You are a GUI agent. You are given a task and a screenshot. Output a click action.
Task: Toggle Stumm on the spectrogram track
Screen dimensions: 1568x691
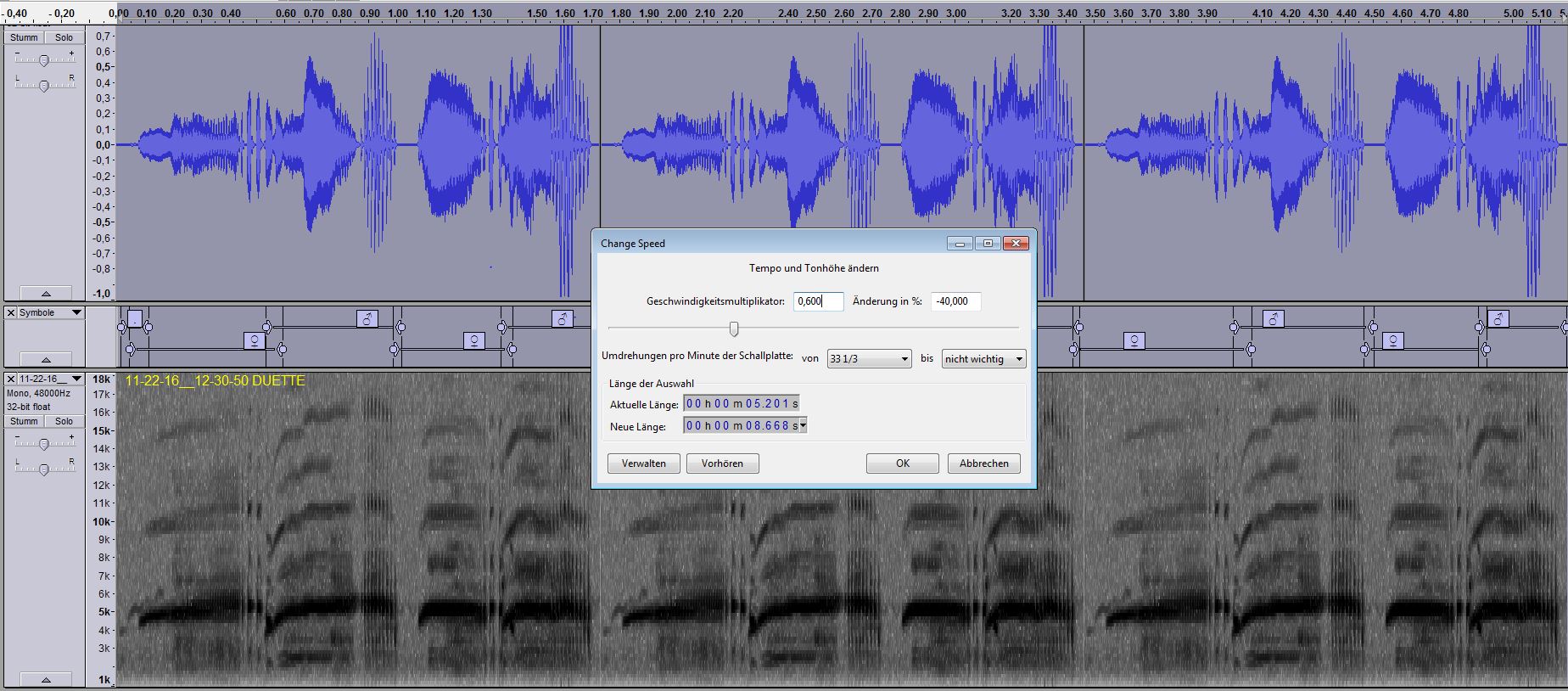(24, 421)
